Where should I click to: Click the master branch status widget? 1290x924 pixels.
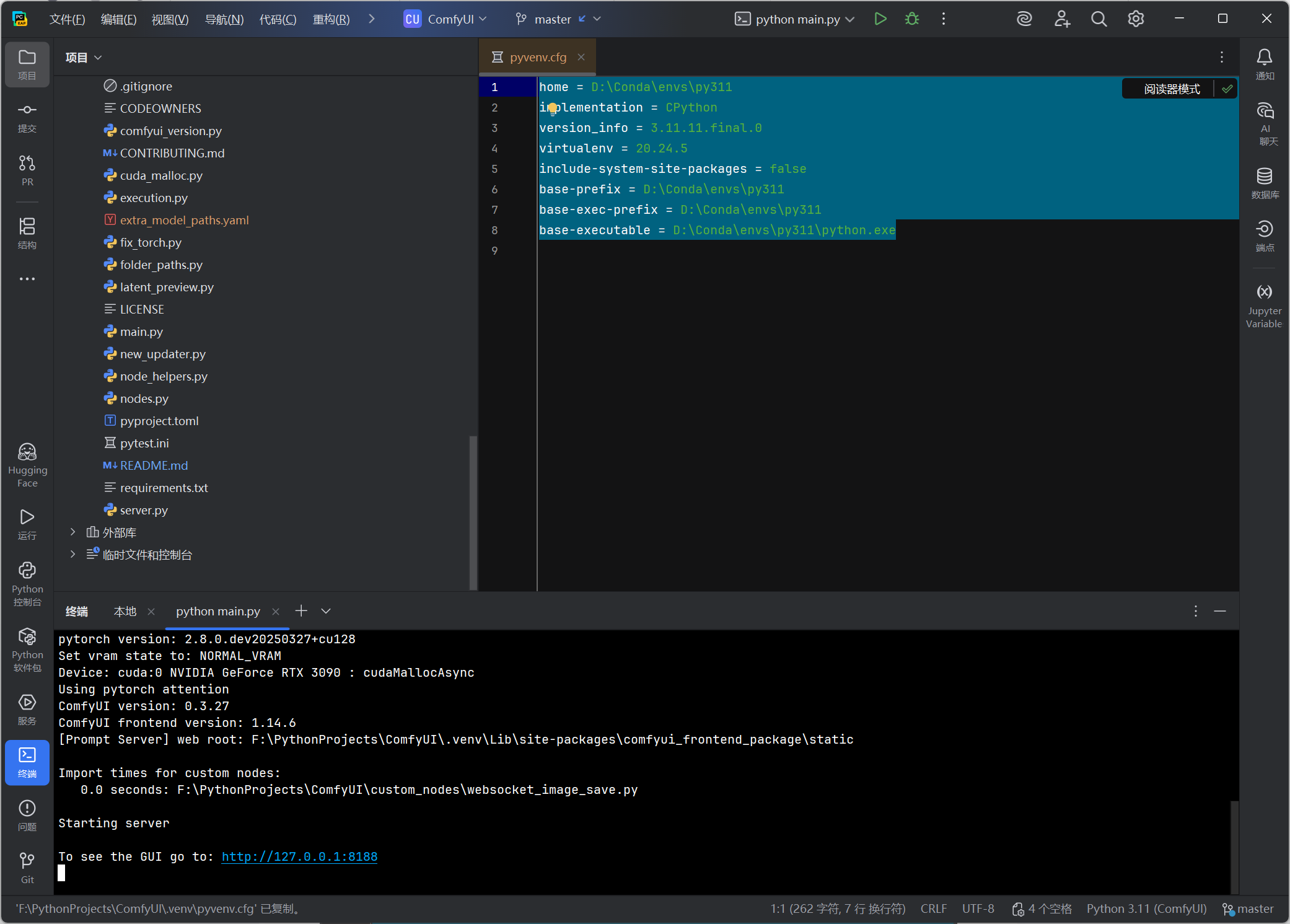pos(1248,909)
